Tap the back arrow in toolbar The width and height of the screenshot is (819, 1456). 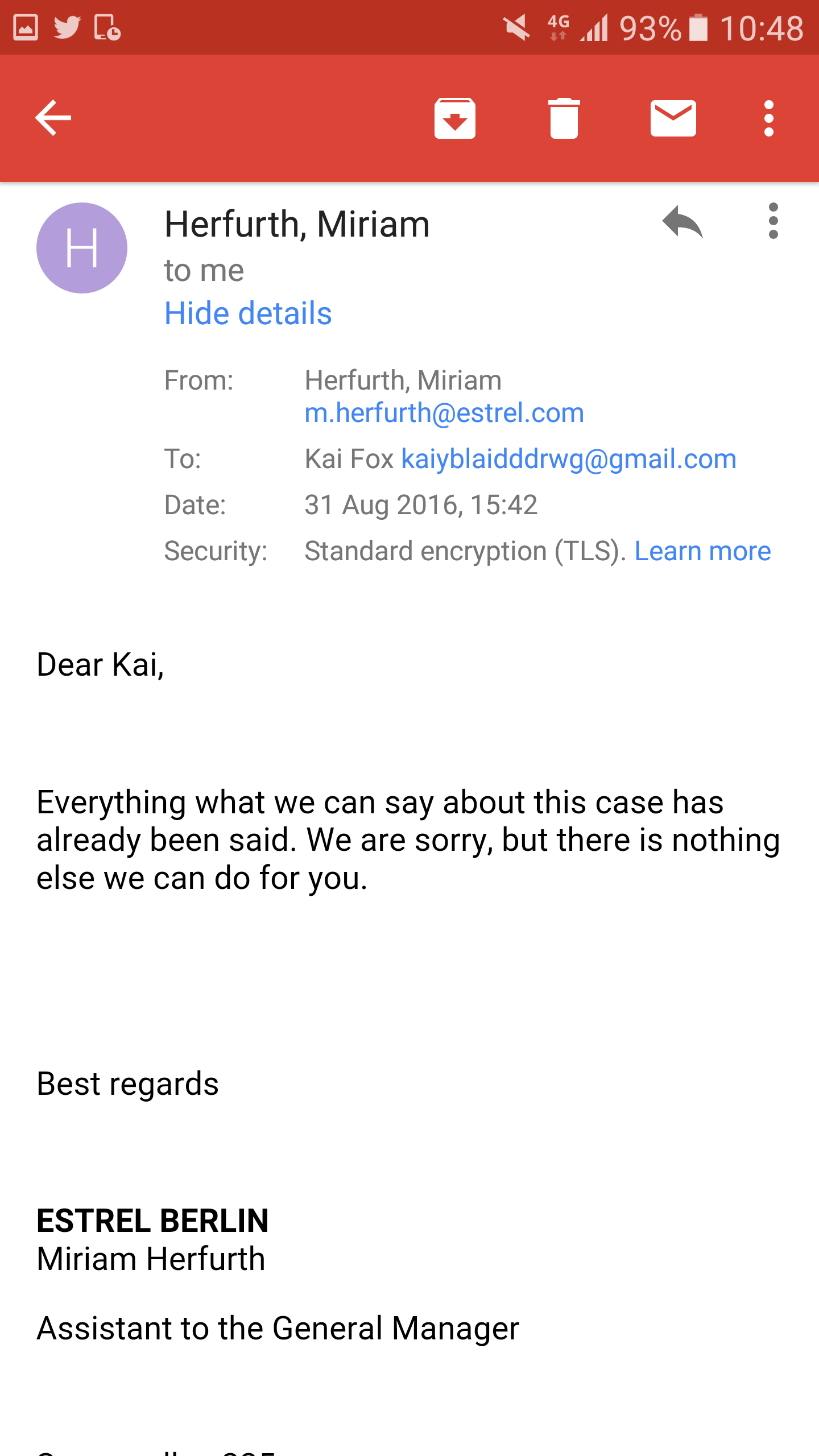pos(53,118)
